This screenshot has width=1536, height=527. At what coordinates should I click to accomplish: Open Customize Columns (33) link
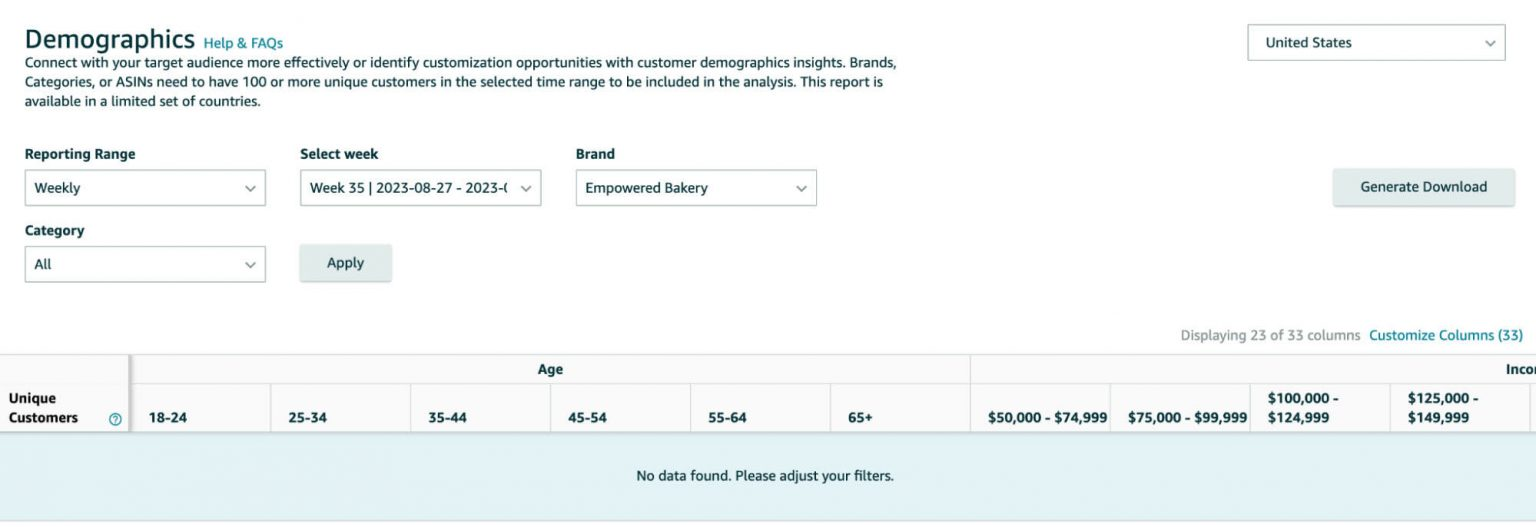[x=1446, y=335]
